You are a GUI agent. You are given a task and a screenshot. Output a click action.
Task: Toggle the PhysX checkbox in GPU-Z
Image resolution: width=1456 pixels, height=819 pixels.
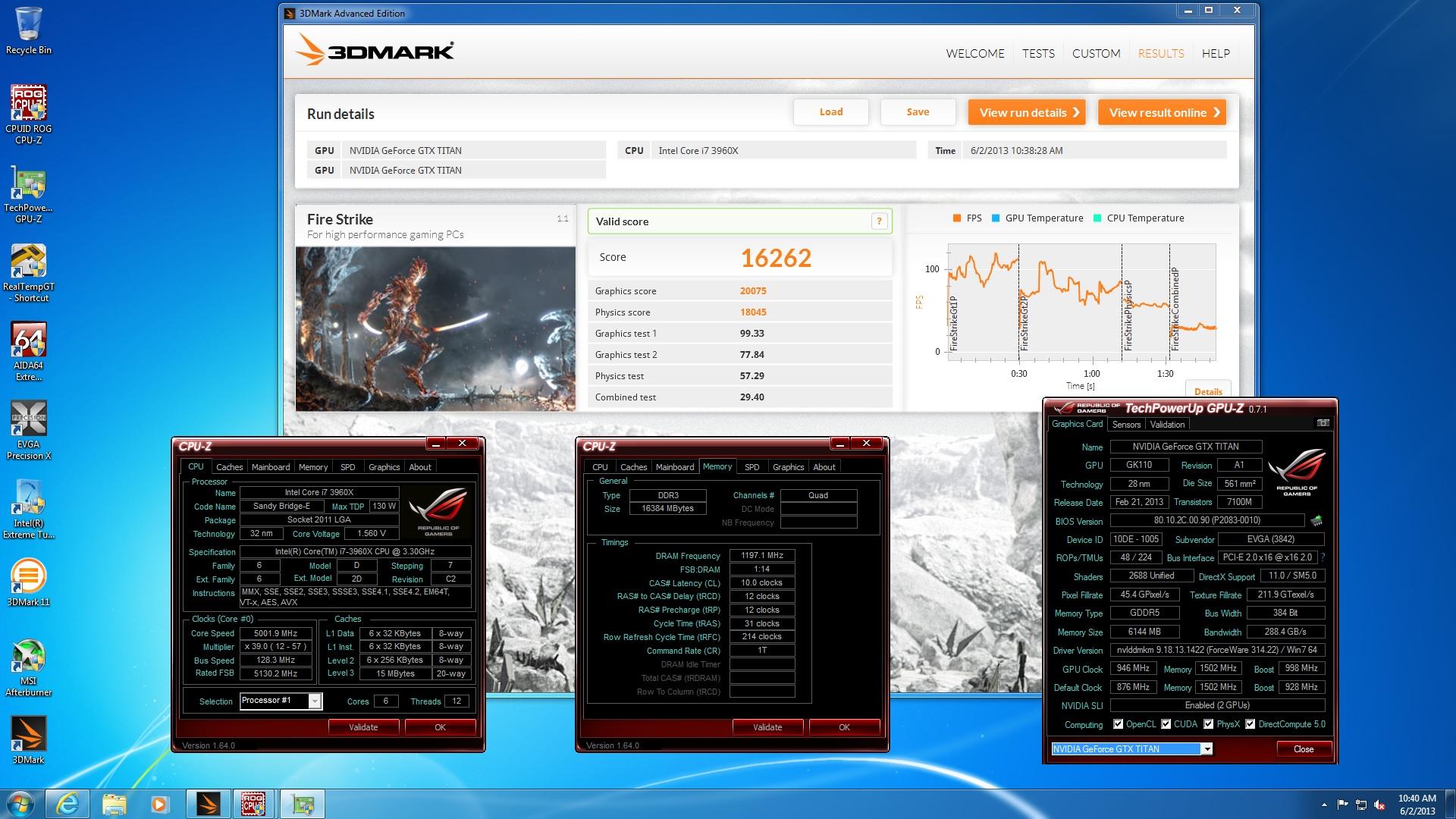point(1208,724)
